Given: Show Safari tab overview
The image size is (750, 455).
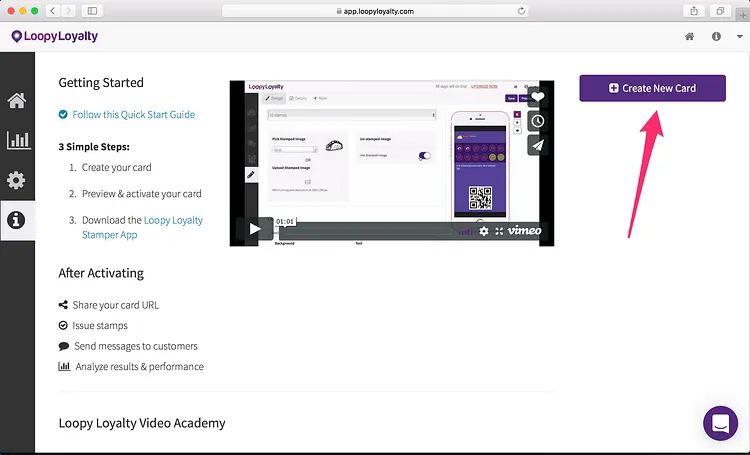Looking at the screenshot, I should (x=720, y=11).
